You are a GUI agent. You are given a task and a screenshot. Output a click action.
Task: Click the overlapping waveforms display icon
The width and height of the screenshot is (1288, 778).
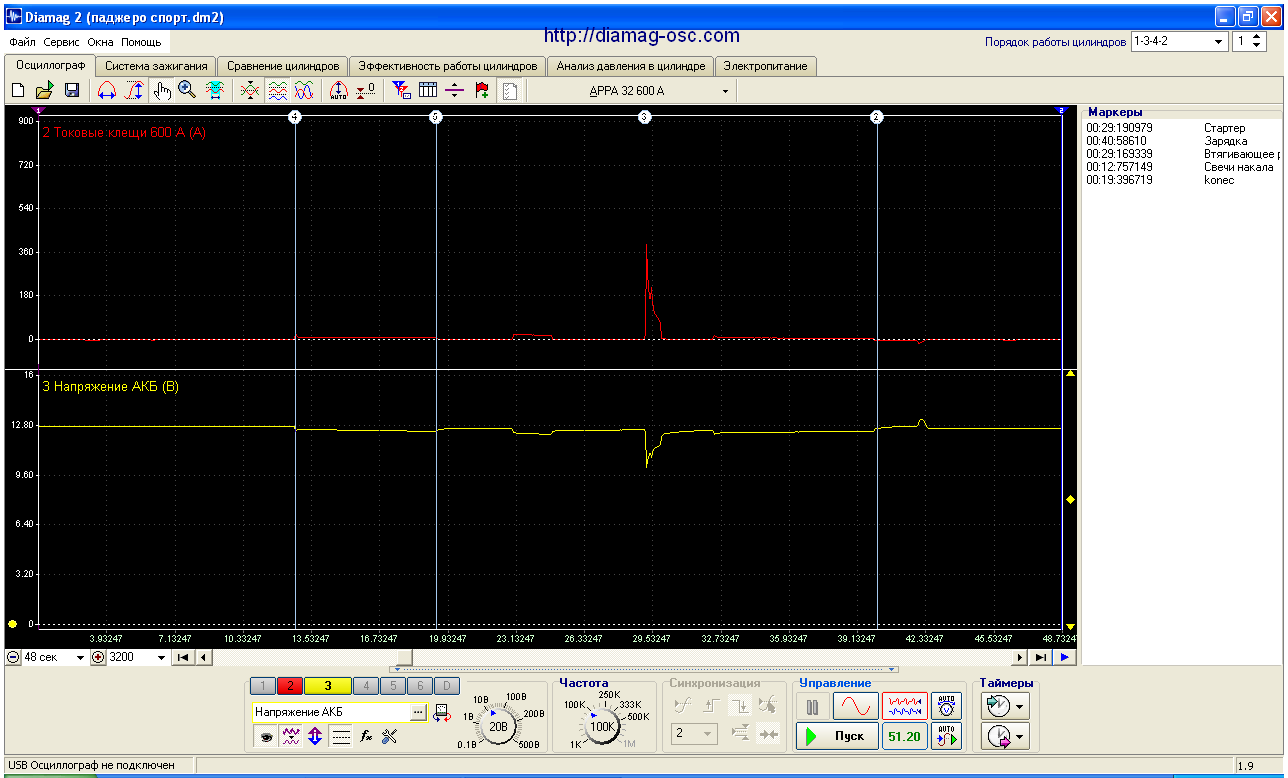pyautogui.click(x=304, y=91)
